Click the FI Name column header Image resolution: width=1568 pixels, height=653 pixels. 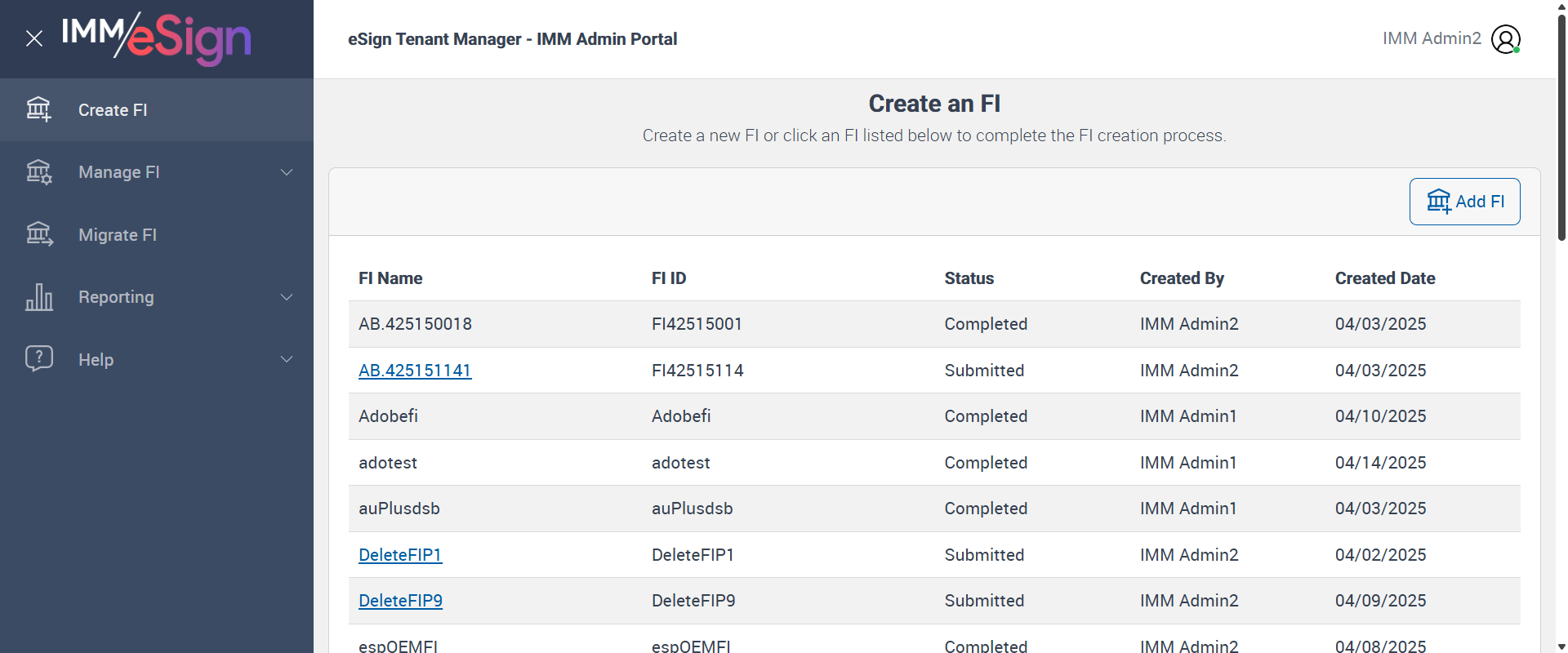tap(390, 278)
